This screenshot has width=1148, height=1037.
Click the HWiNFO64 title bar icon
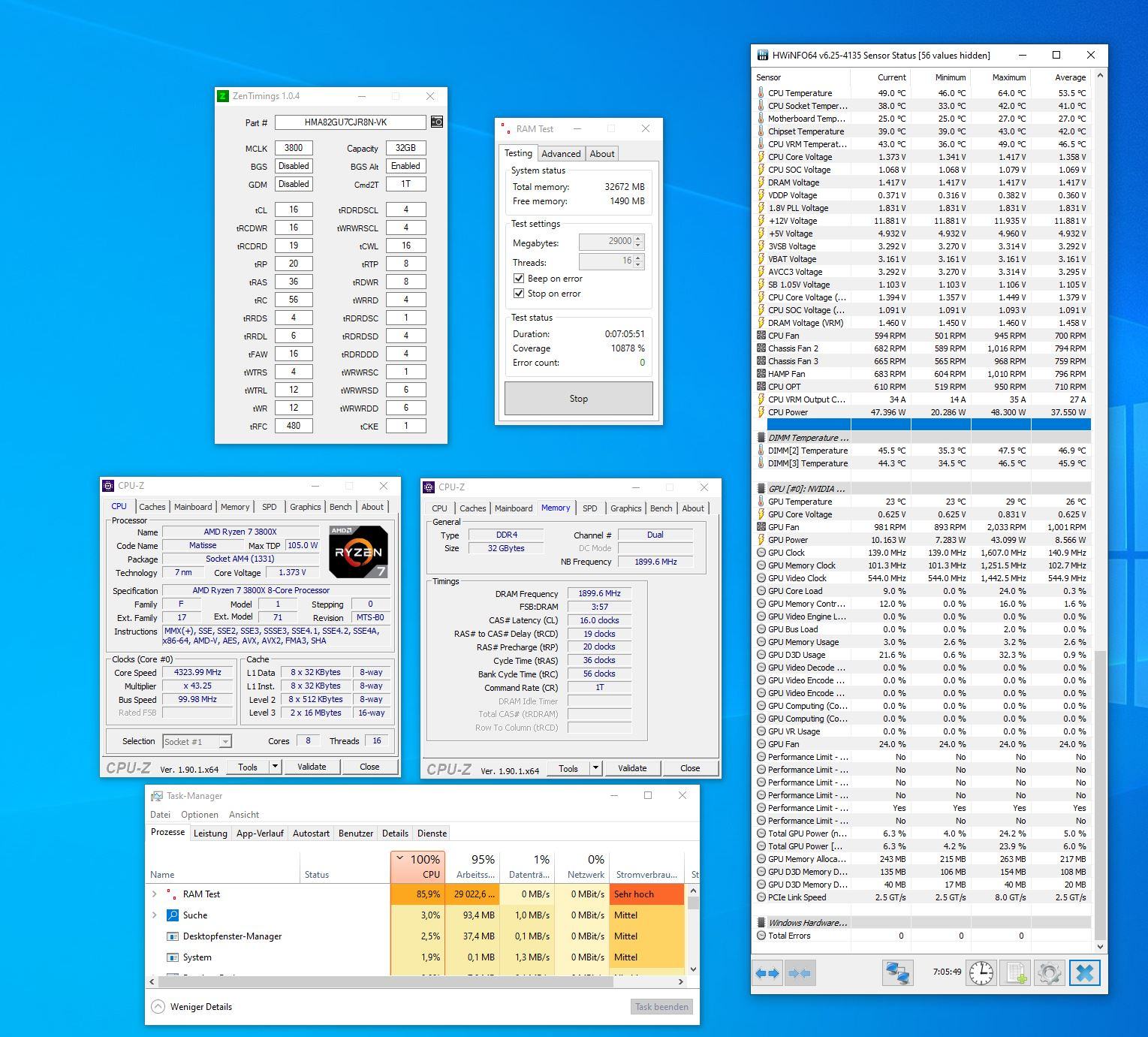tap(763, 55)
